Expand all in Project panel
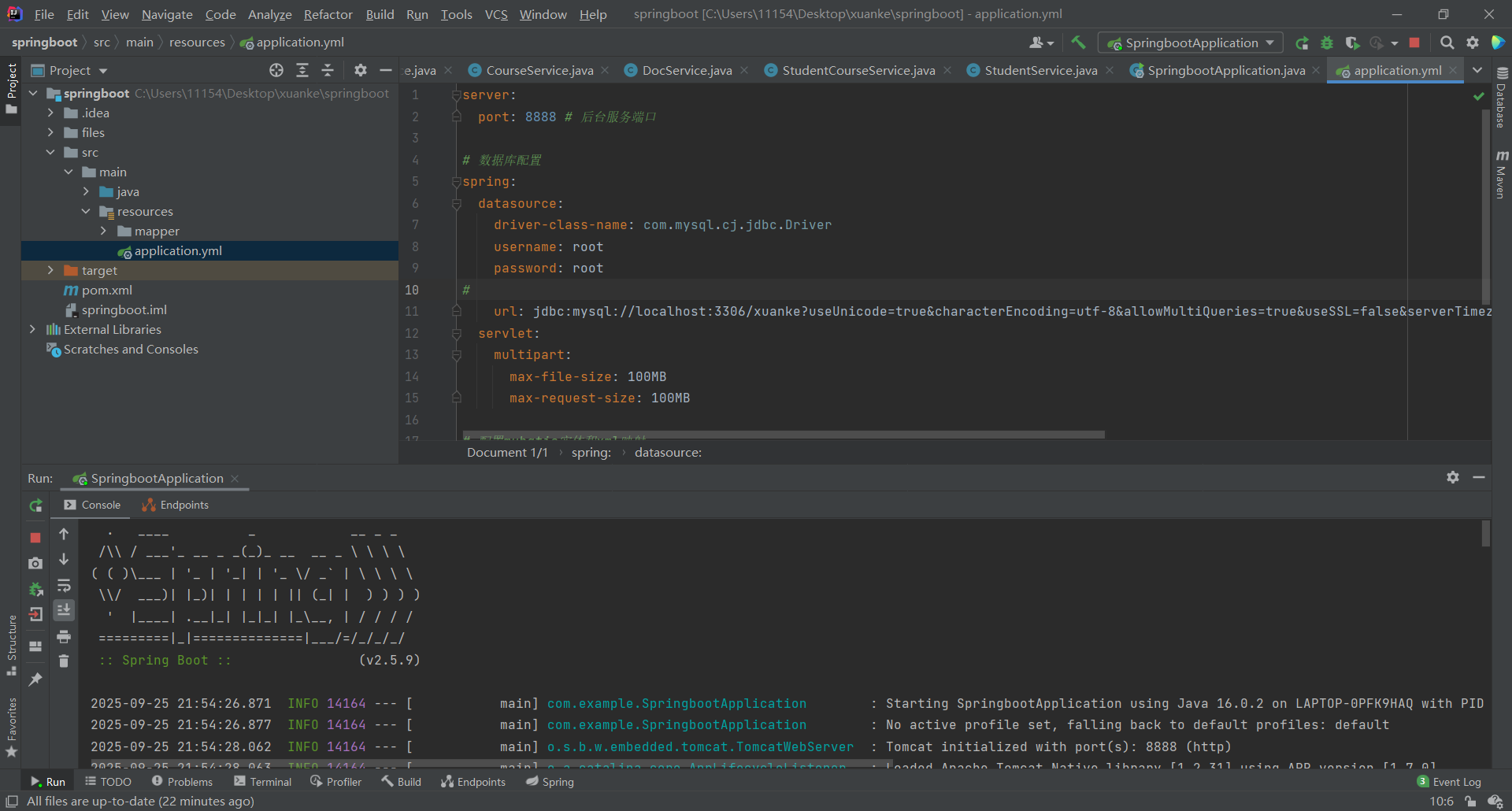This screenshot has height=811, width=1512. click(x=302, y=70)
